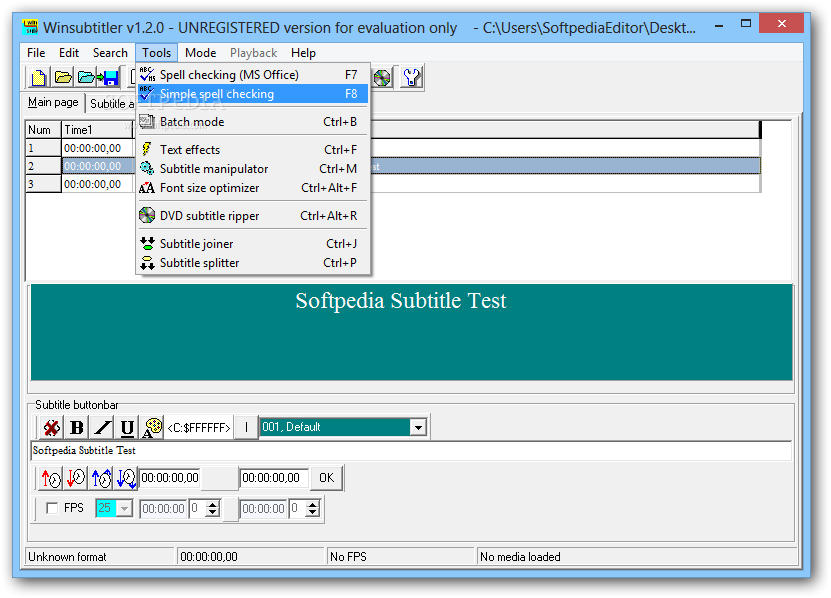
Task: Click the DVD subtitle ripper disc icon
Action: tap(147, 216)
